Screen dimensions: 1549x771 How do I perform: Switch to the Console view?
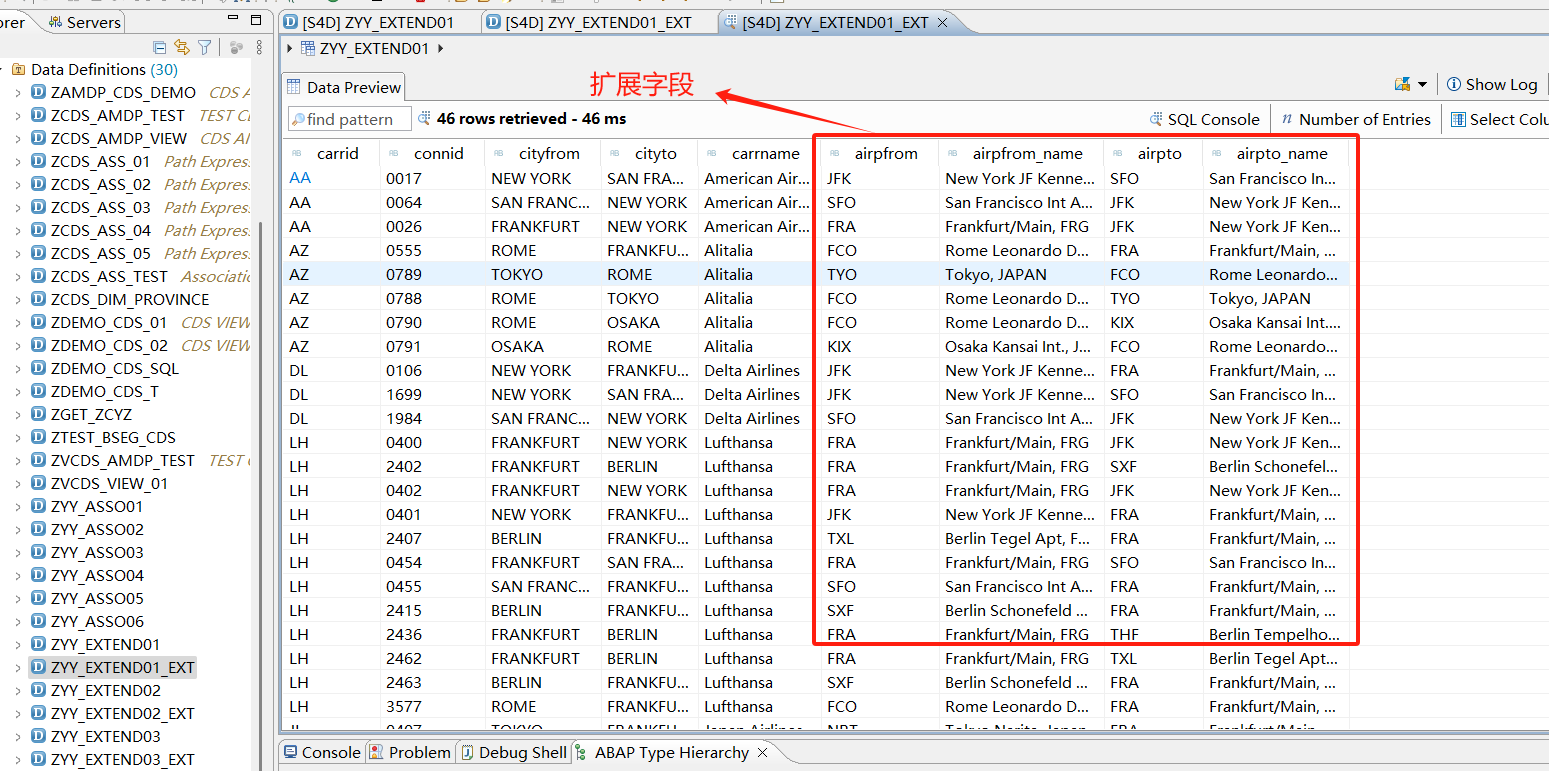330,752
